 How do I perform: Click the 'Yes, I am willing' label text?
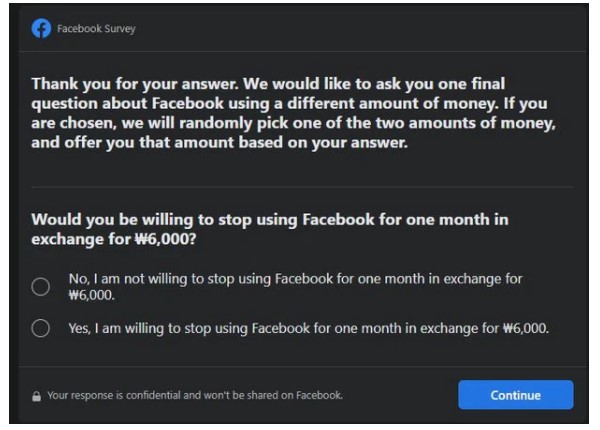(x=300, y=328)
